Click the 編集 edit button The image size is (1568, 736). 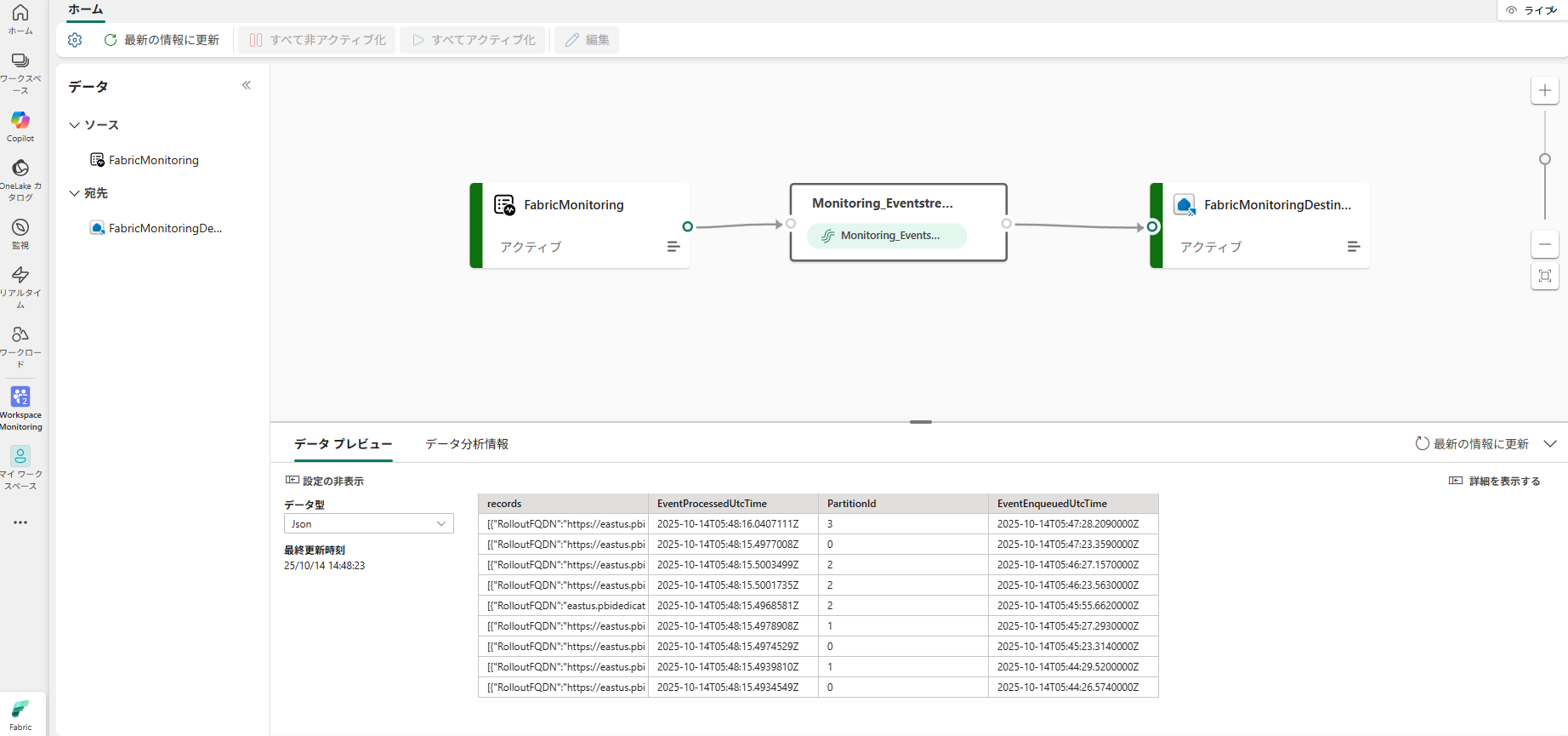point(587,40)
